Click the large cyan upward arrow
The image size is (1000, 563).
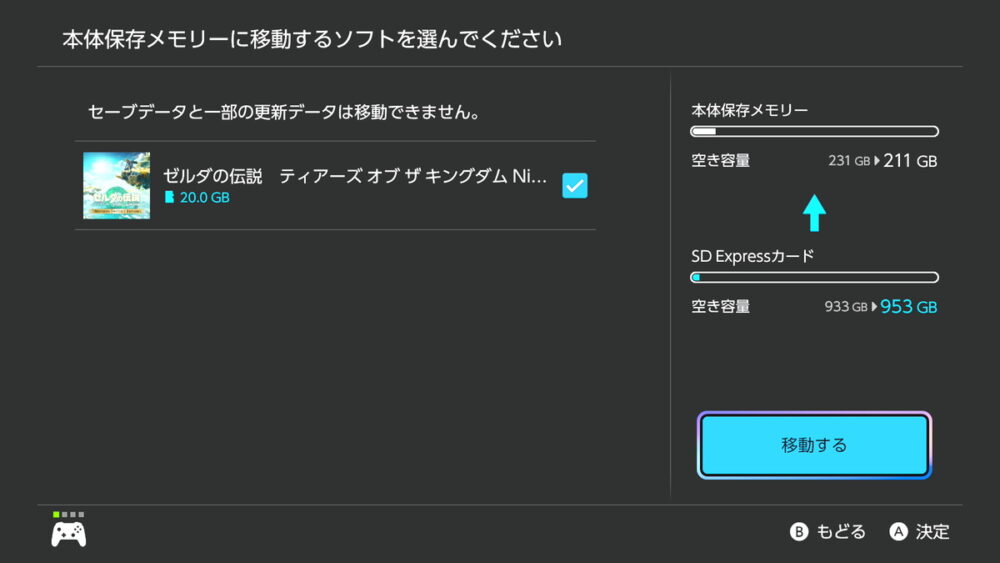tap(815, 212)
